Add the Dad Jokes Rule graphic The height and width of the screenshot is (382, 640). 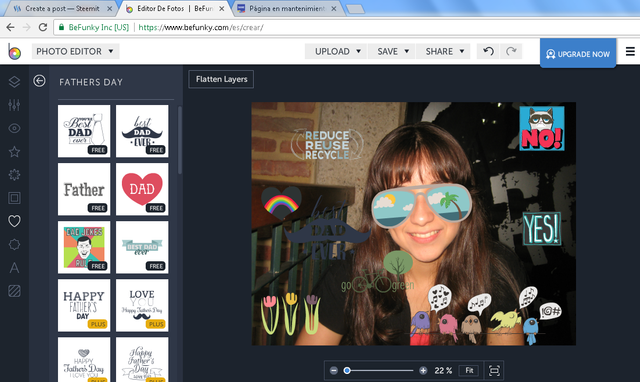84,247
